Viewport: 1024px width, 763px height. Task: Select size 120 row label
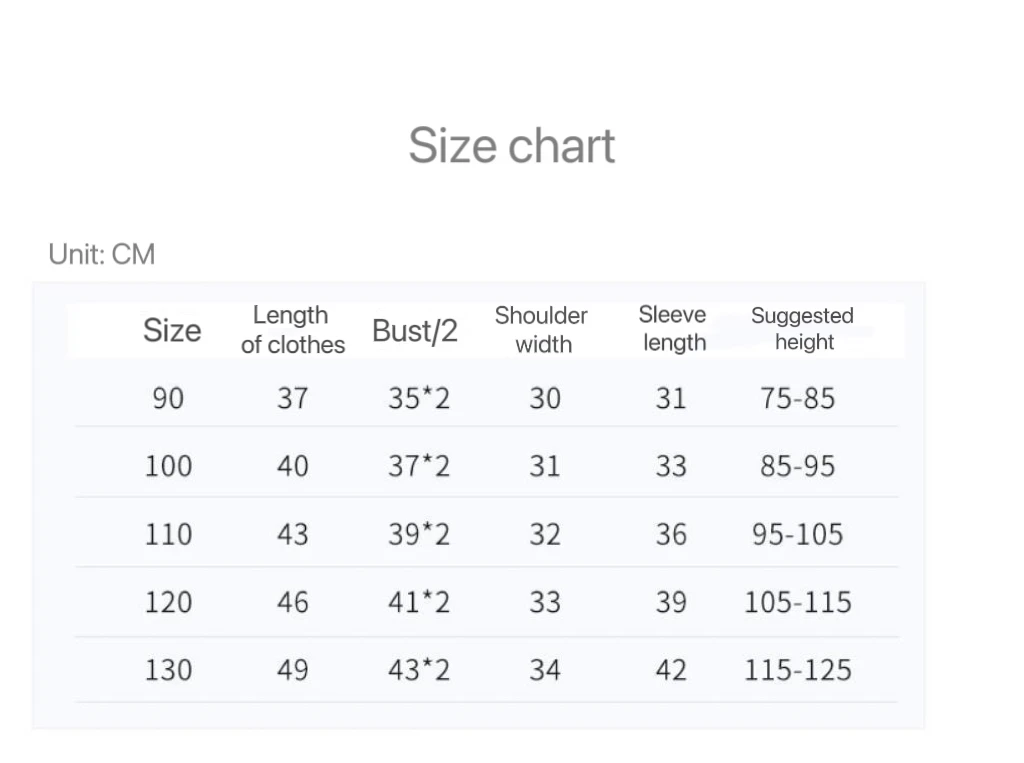[x=168, y=602]
